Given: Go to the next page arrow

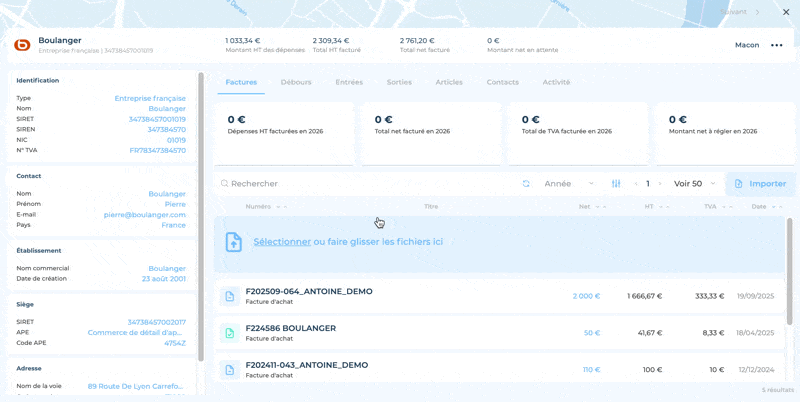Looking at the screenshot, I should pos(660,184).
